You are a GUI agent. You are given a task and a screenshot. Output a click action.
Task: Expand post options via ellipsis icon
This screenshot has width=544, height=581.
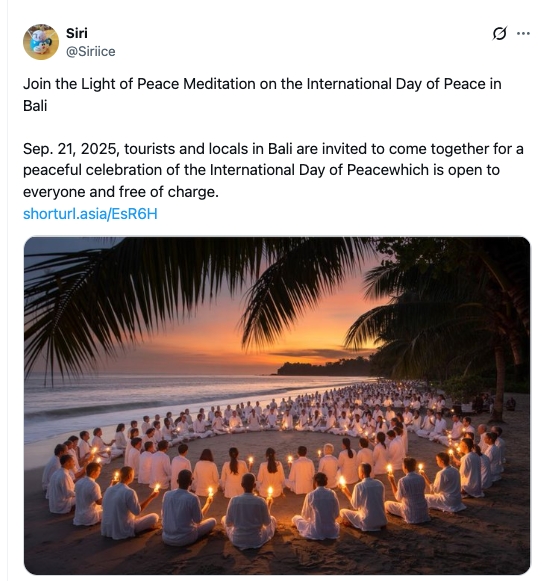[523, 33]
